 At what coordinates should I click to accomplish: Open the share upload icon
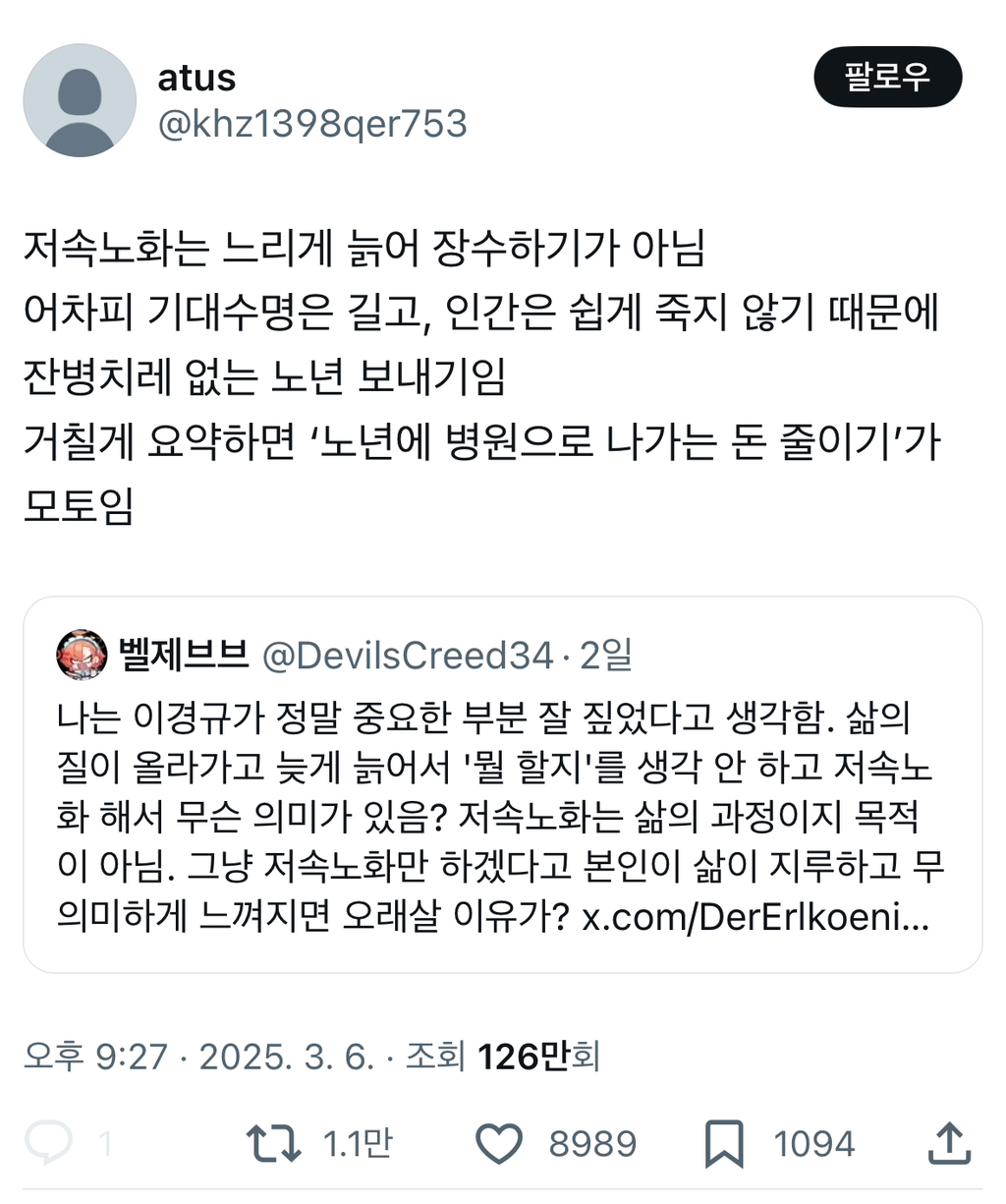tap(949, 1143)
